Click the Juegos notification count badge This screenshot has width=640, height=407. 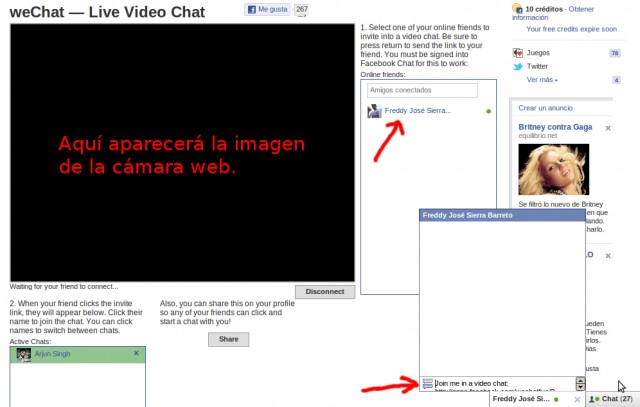pyautogui.click(x=615, y=53)
